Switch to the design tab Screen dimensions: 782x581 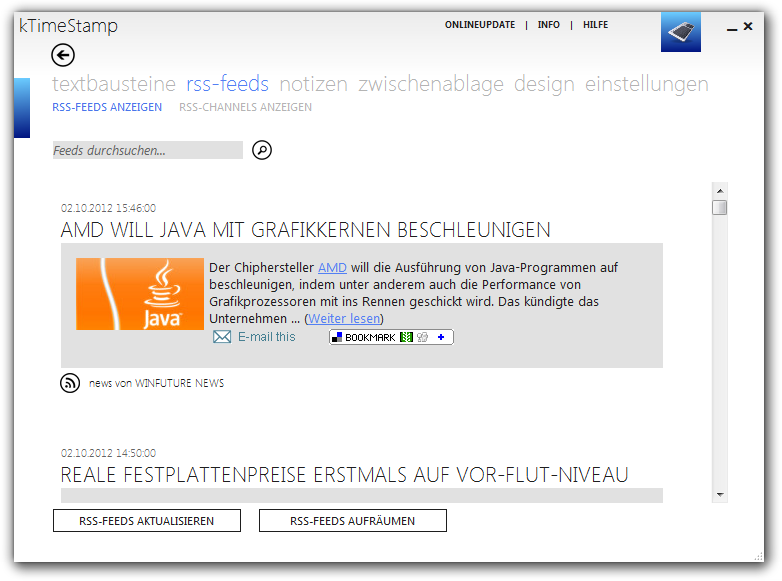pyautogui.click(x=544, y=84)
